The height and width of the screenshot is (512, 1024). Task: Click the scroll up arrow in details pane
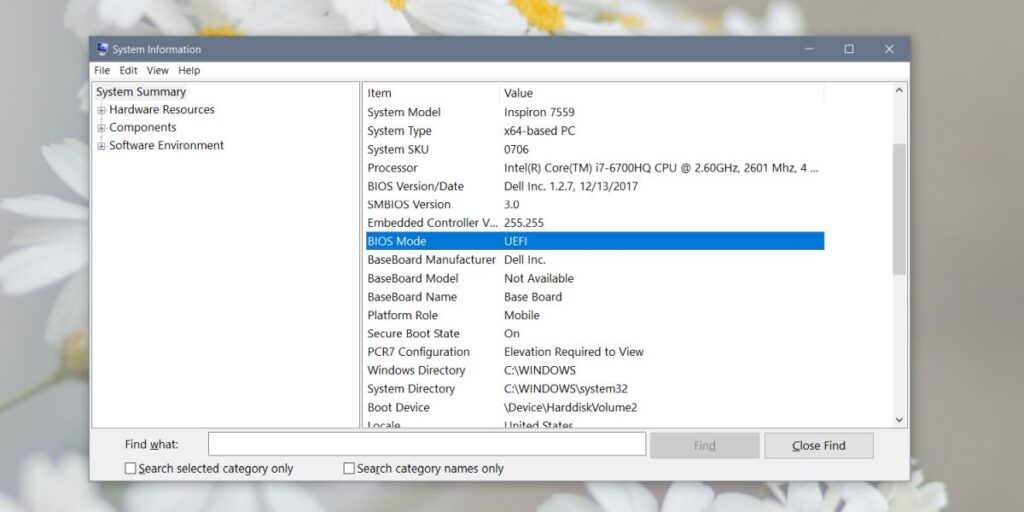pos(899,91)
